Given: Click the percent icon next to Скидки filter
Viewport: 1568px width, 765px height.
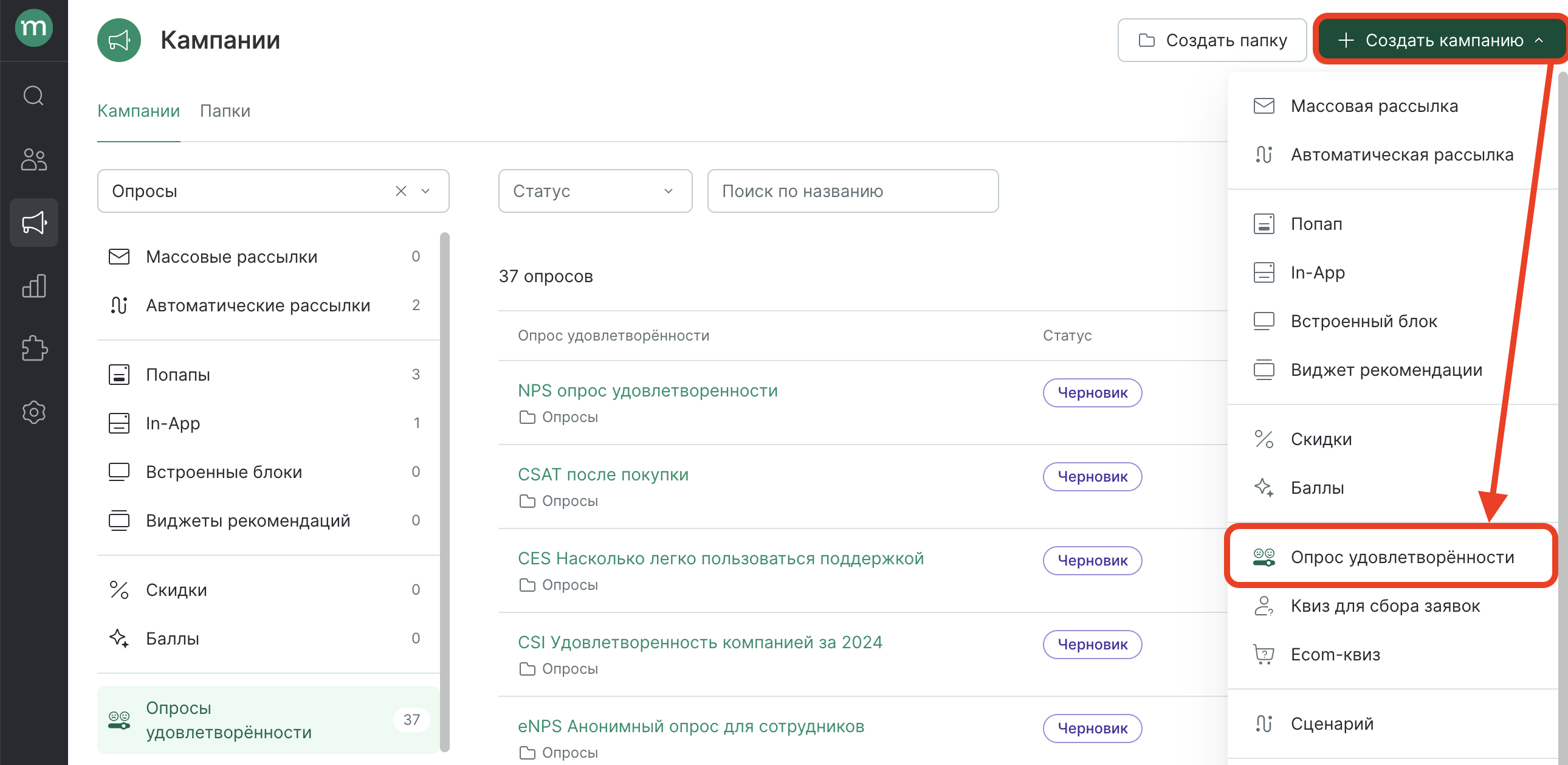Looking at the screenshot, I should point(119,590).
